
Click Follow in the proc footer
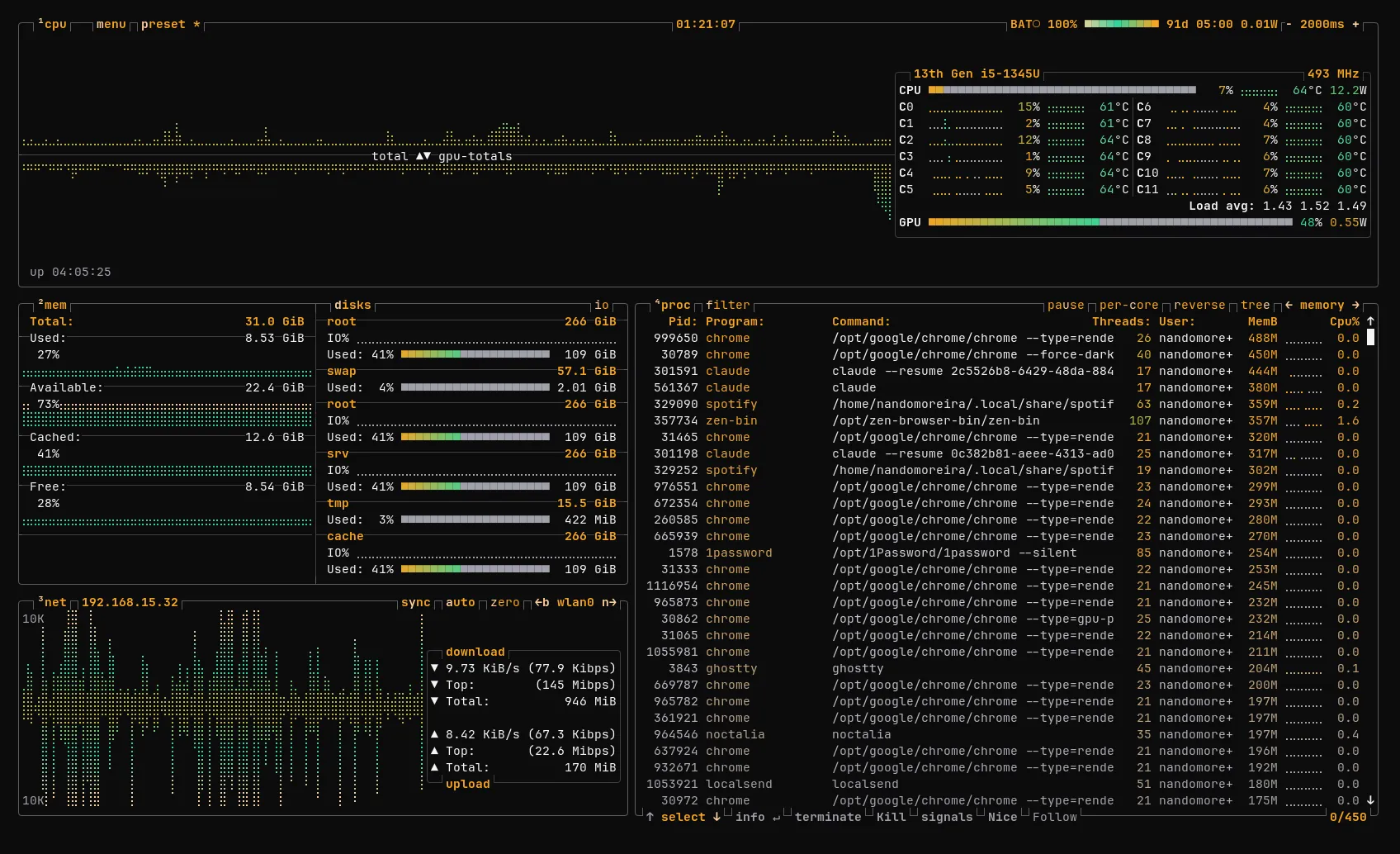pyautogui.click(x=1055, y=817)
